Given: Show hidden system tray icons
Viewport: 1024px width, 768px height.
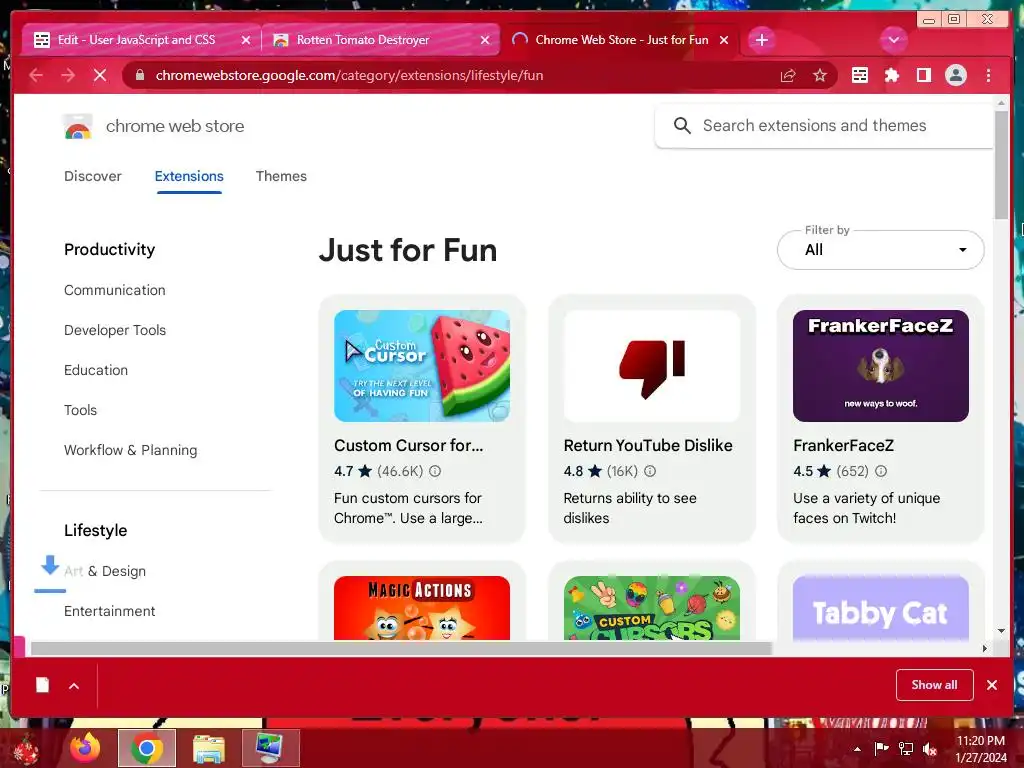Looking at the screenshot, I should pos(857,749).
